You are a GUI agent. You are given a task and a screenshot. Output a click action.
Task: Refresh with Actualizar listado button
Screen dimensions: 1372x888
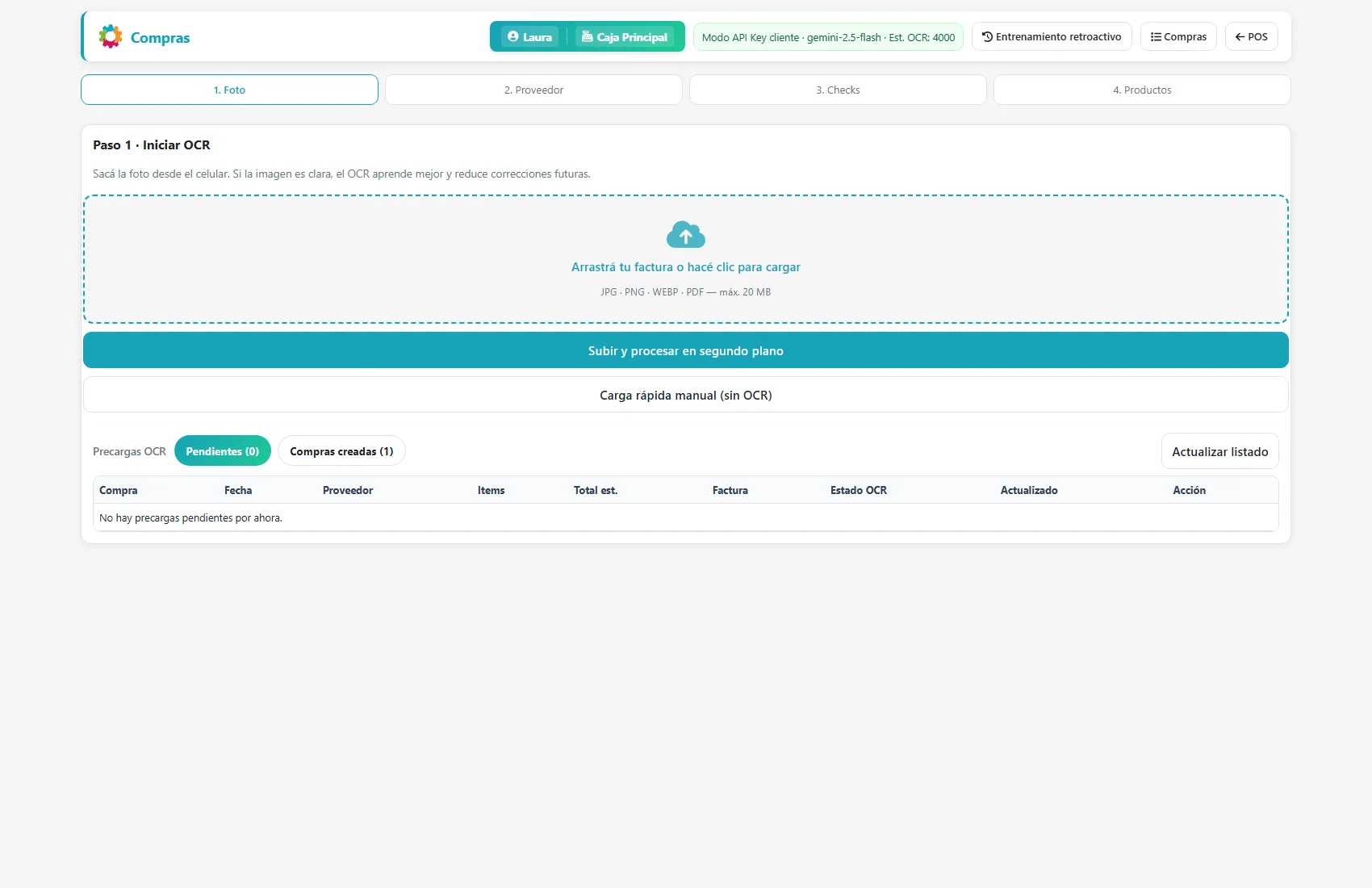pyautogui.click(x=1219, y=451)
